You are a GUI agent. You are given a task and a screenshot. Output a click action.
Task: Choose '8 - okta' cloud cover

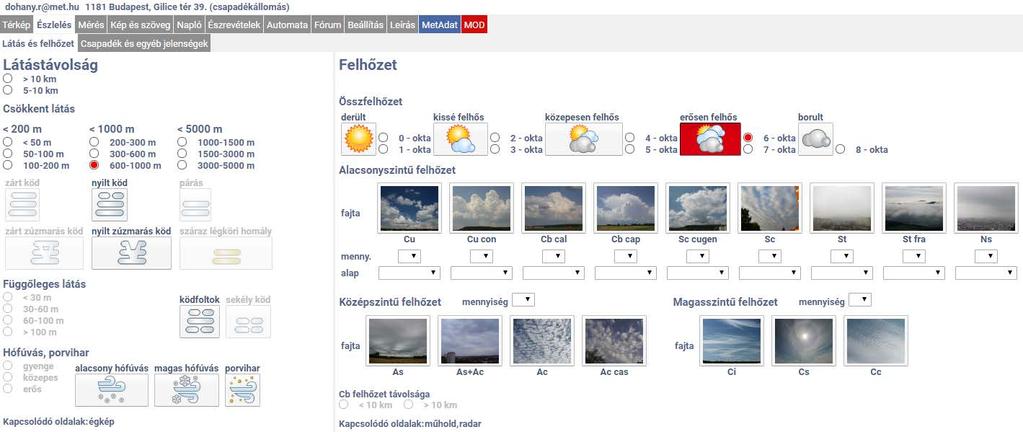[x=840, y=149]
